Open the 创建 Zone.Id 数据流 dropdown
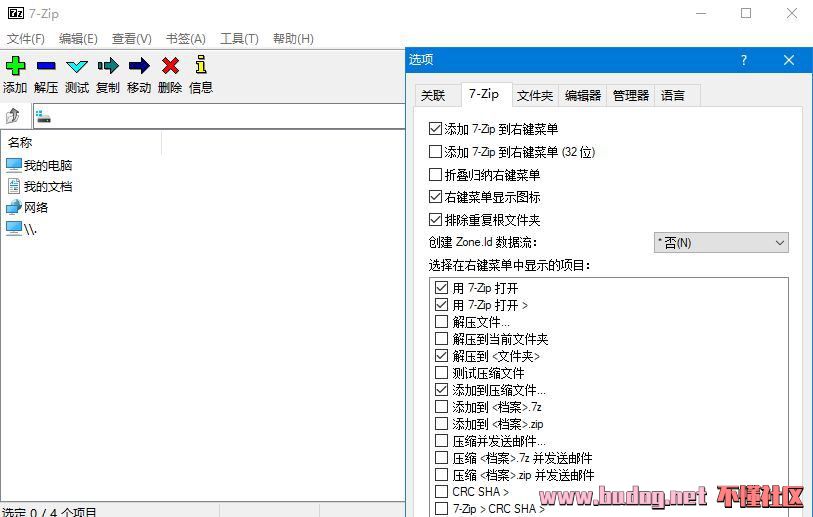813x517 pixels. (x=721, y=243)
